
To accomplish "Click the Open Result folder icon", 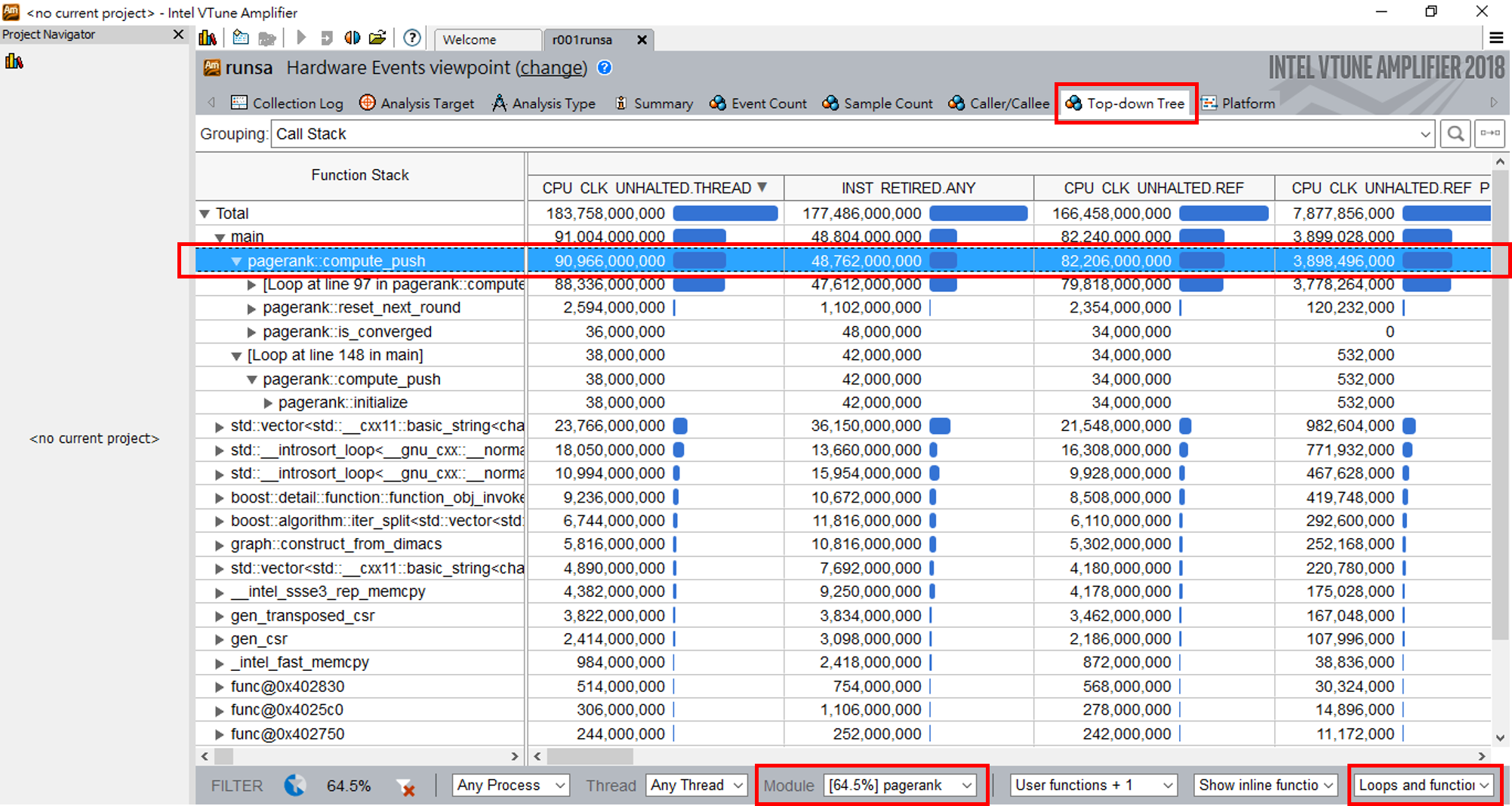I will [x=377, y=38].
